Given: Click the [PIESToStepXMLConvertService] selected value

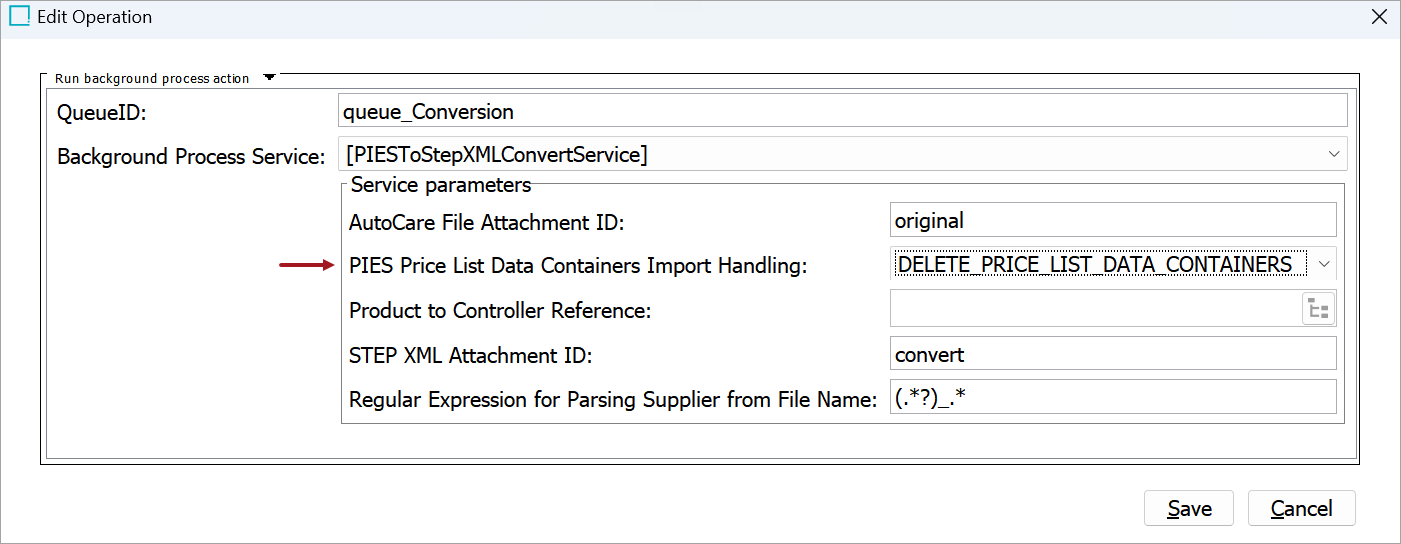Looking at the screenshot, I should (496, 155).
